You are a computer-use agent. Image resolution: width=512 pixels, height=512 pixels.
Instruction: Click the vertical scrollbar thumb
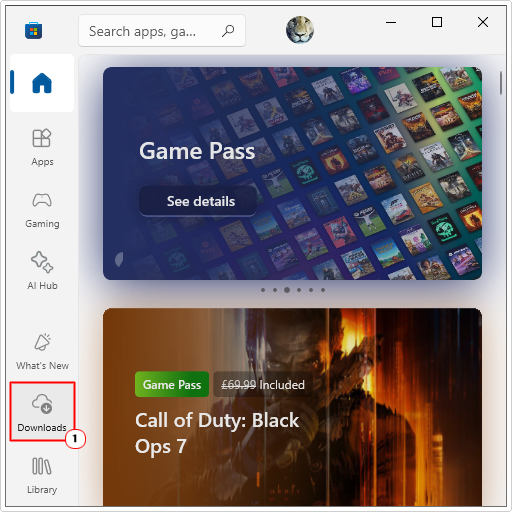[x=501, y=83]
